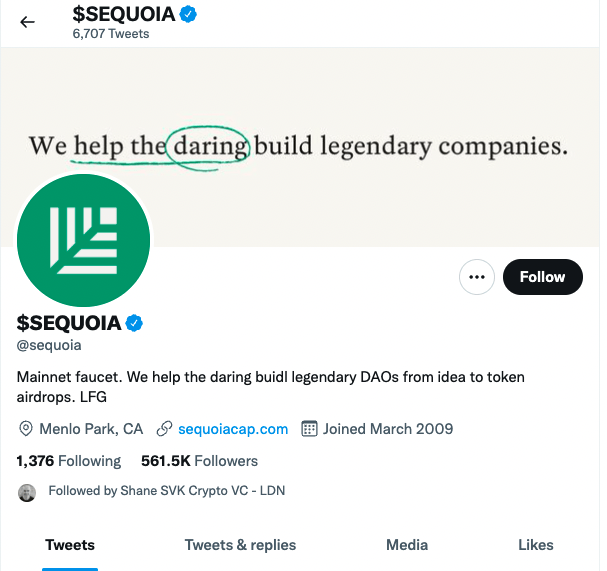
Task: Click the verified badge in the header
Action: [187, 14]
